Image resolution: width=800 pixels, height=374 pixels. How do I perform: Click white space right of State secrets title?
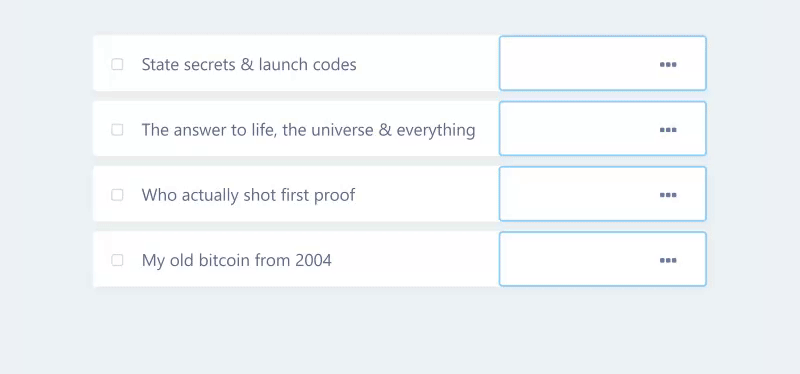click(x=428, y=64)
